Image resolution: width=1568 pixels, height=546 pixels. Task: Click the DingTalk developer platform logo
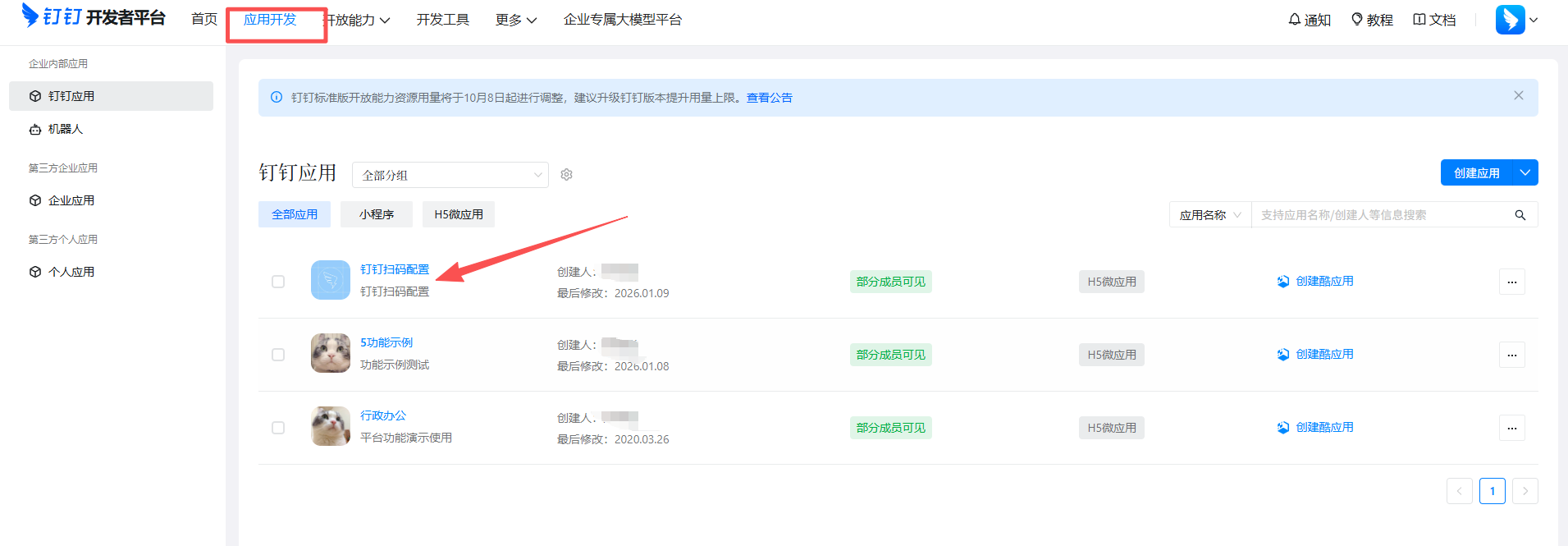(x=94, y=16)
